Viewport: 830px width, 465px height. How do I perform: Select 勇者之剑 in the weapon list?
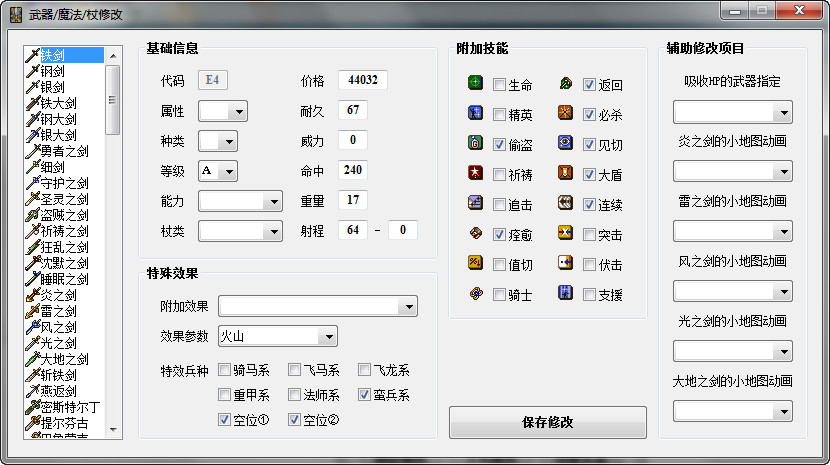pyautogui.click(x=65, y=151)
